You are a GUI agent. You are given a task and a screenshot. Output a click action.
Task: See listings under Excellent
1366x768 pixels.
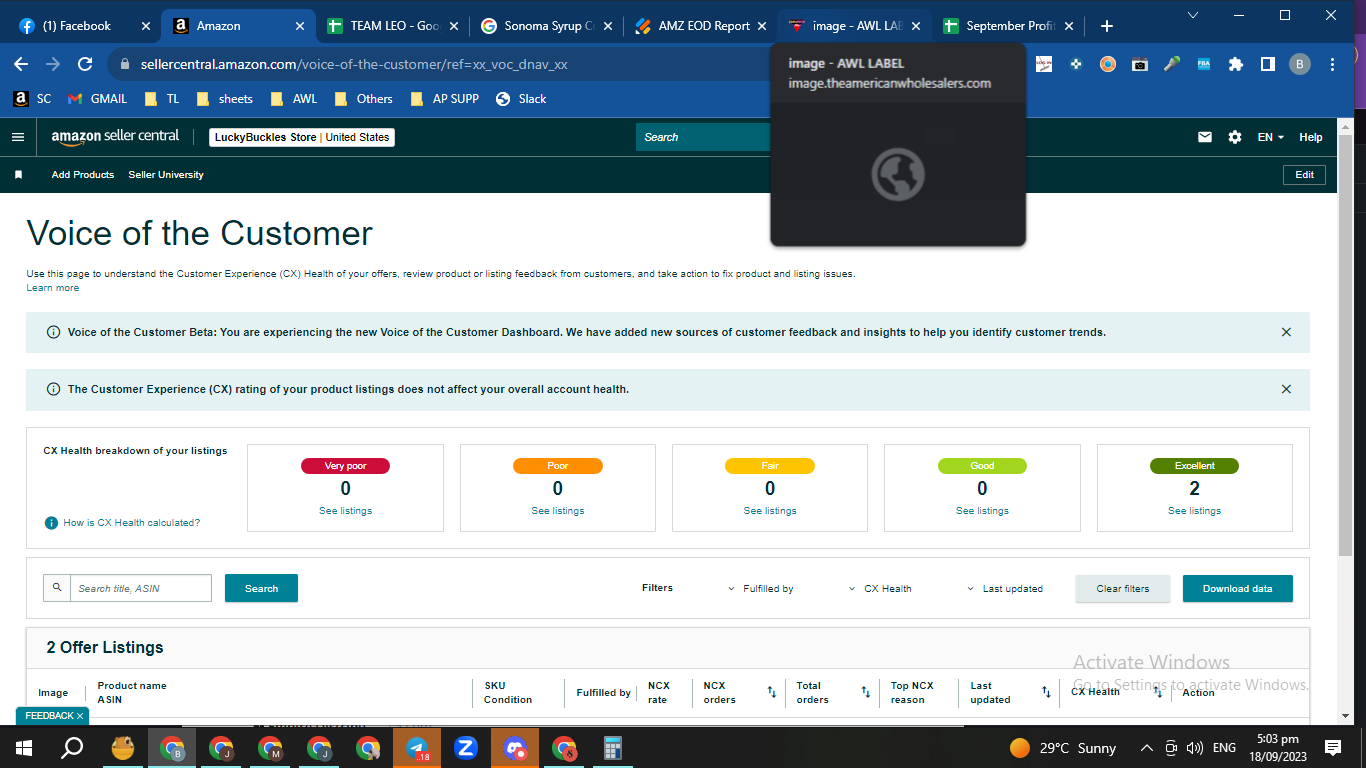click(x=1195, y=511)
